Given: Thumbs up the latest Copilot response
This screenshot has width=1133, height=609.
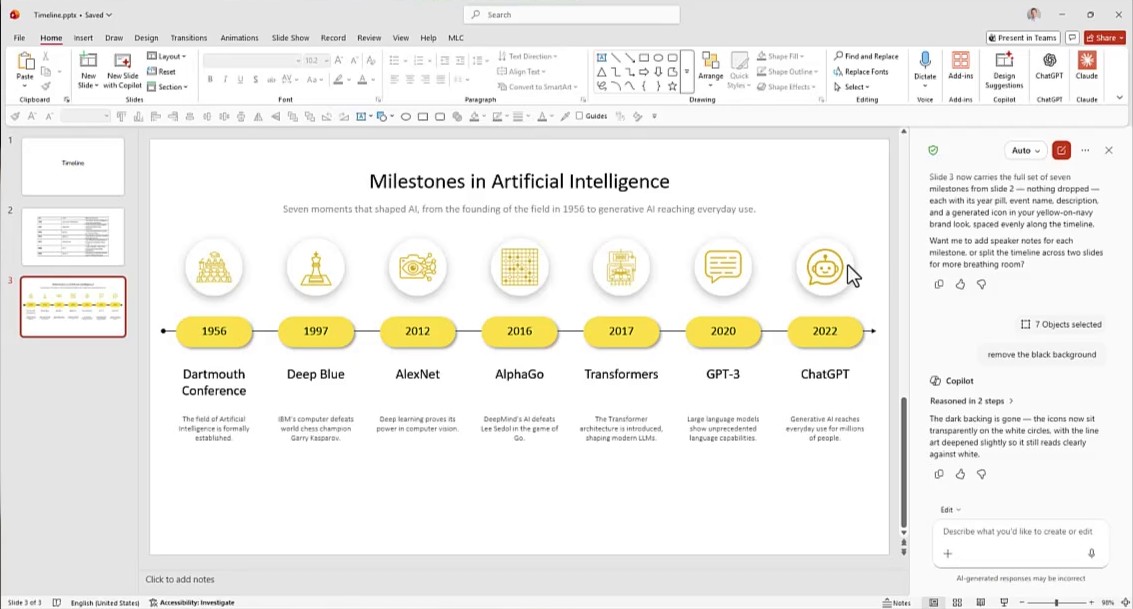Looking at the screenshot, I should [960, 475].
